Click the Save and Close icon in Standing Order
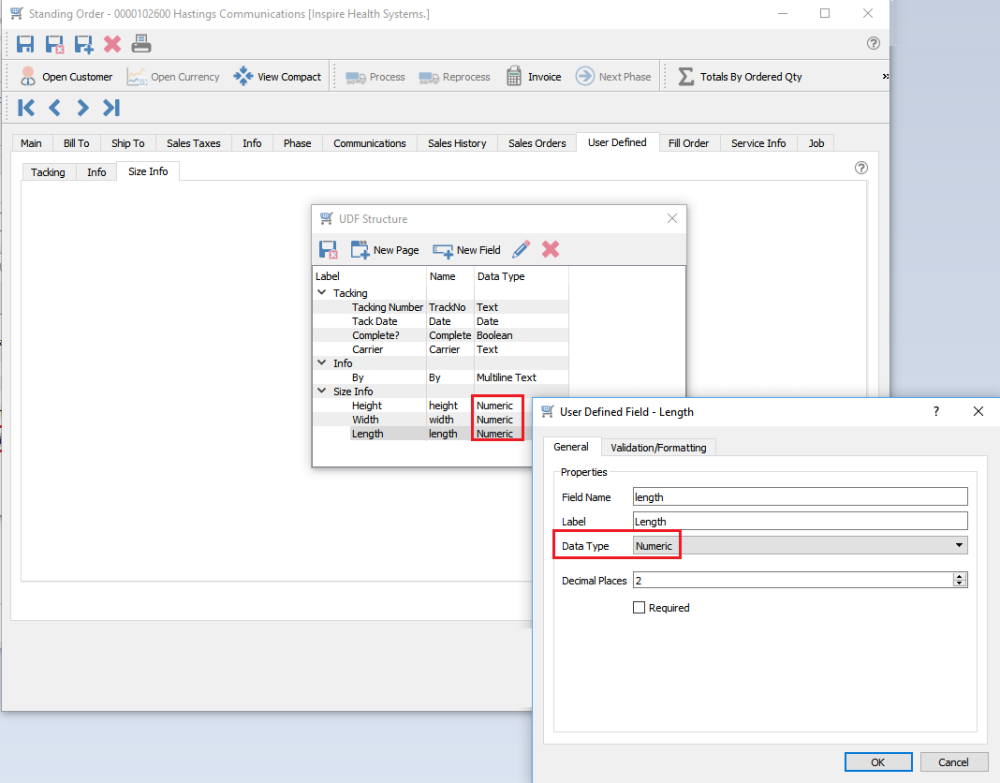Screen dimensions: 1000x783 click(54, 44)
